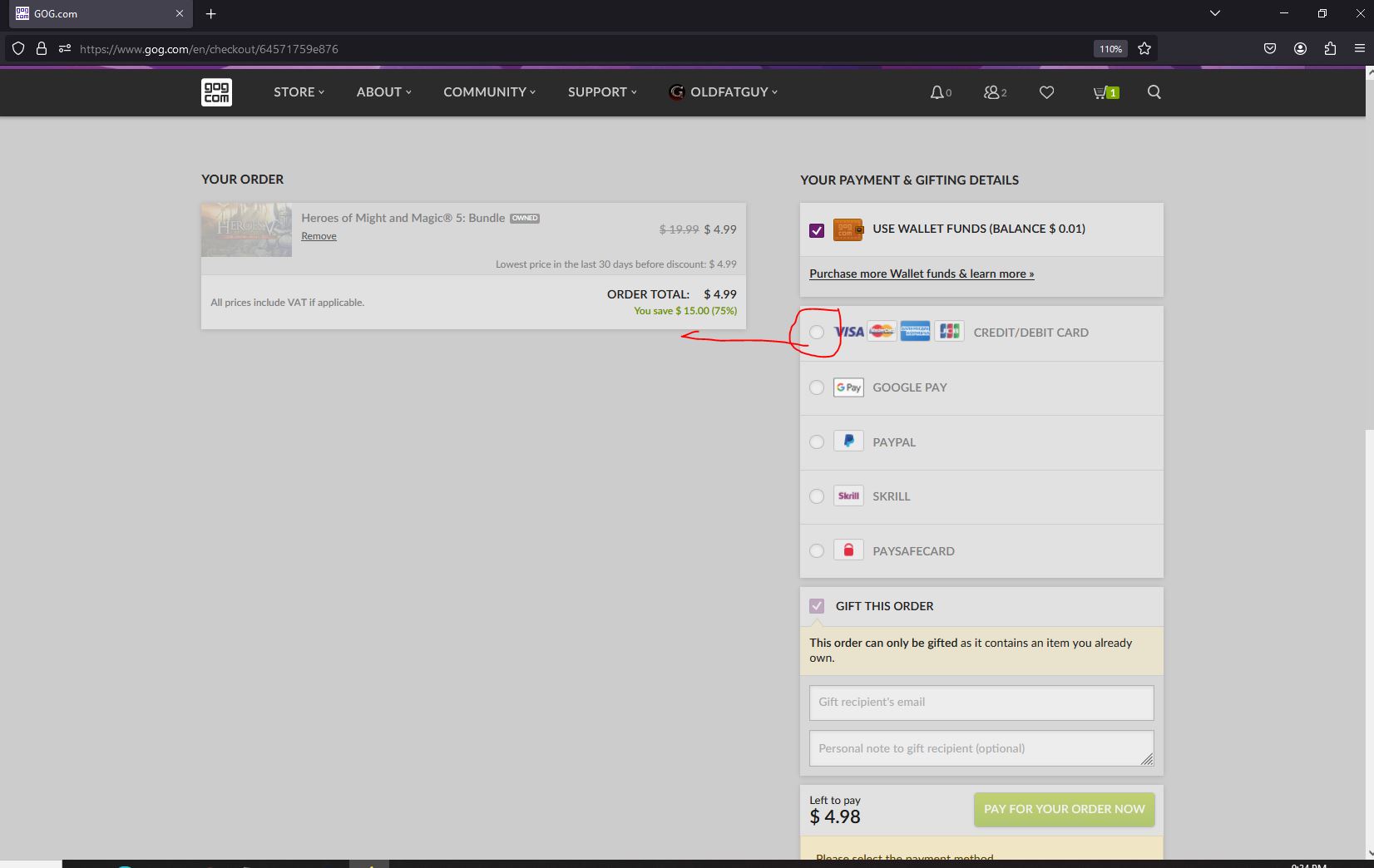The width and height of the screenshot is (1374, 868).
Task: Expand the Support dropdown menu
Action: coord(602,92)
